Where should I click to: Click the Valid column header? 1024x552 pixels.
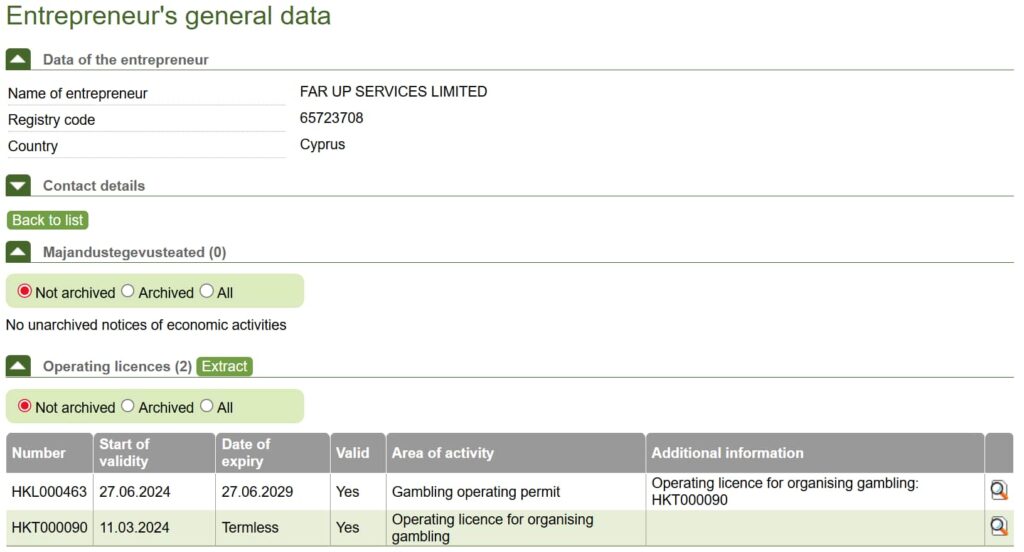(353, 453)
